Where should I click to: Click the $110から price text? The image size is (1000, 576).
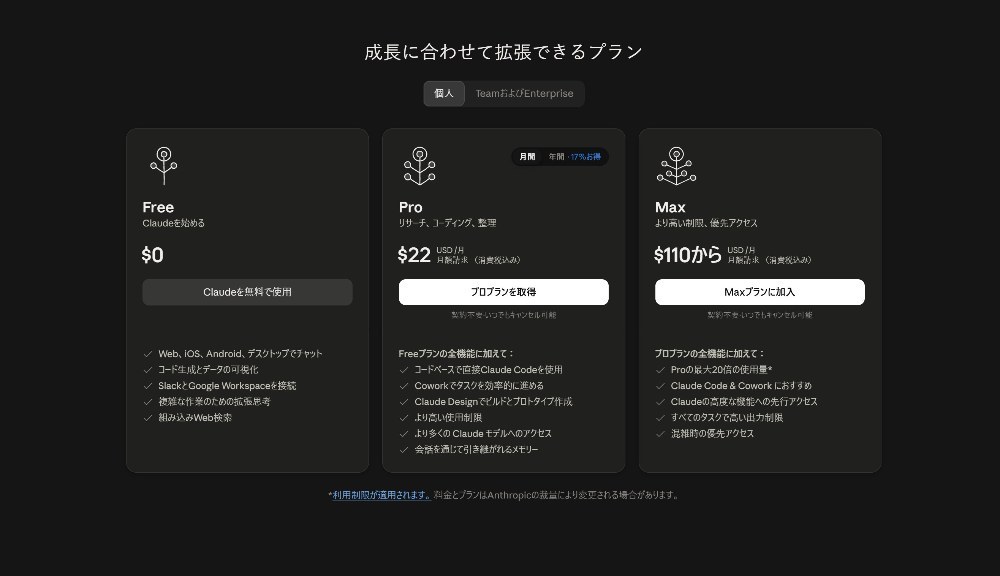[688, 255]
